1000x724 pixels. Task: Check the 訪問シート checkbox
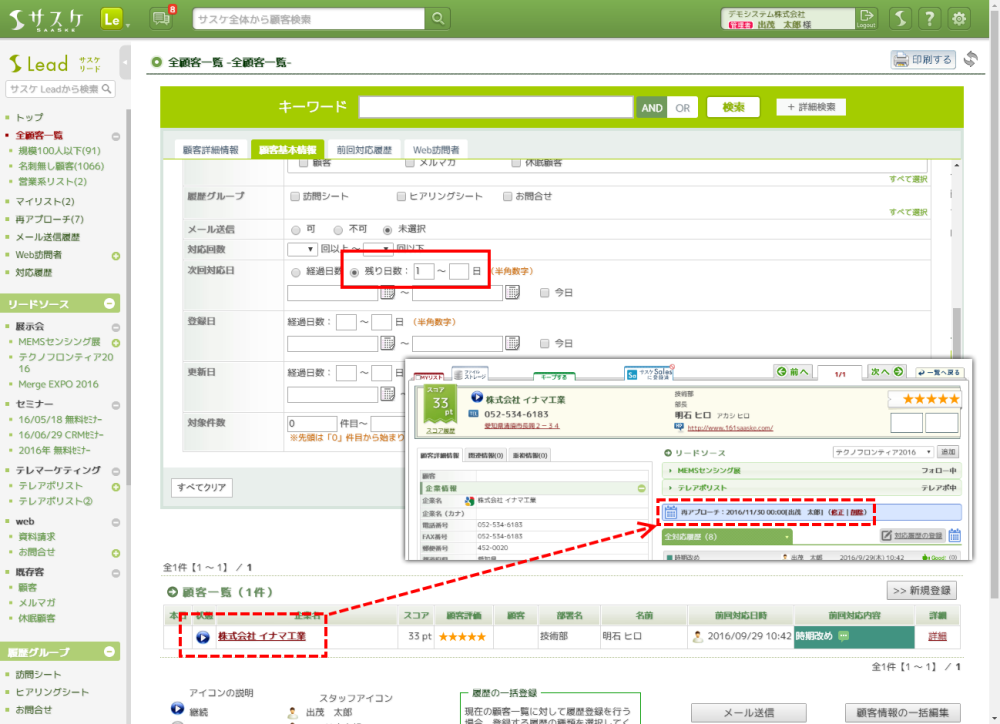pyautogui.click(x=294, y=196)
